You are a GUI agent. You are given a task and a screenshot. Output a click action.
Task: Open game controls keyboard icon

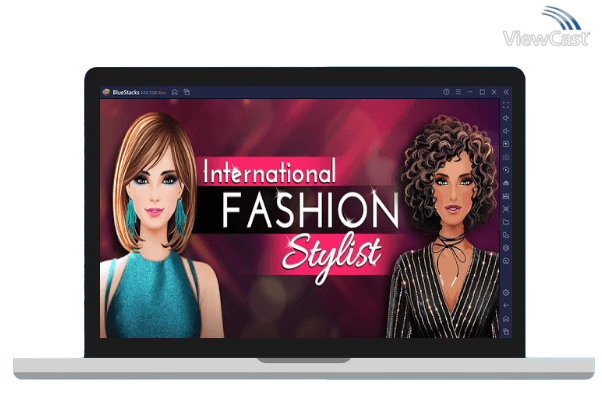coord(506,157)
